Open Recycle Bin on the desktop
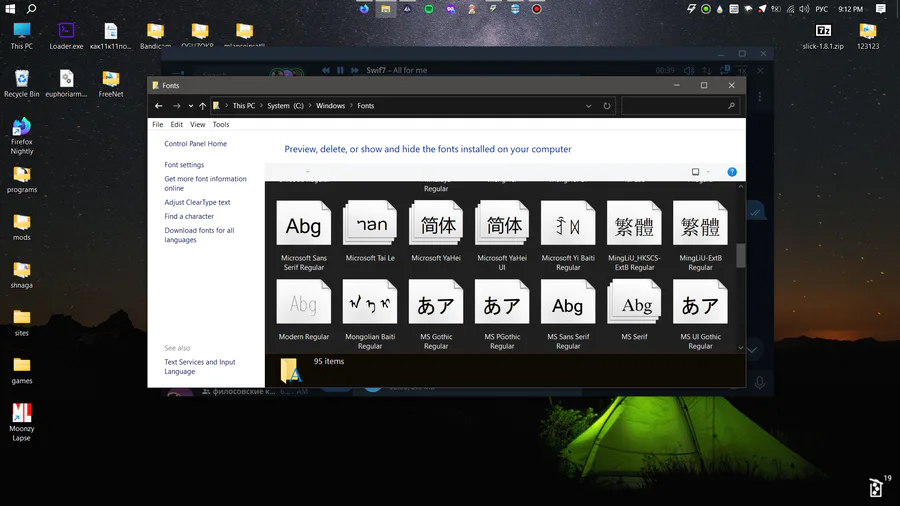This screenshot has width=900, height=506. [21, 83]
